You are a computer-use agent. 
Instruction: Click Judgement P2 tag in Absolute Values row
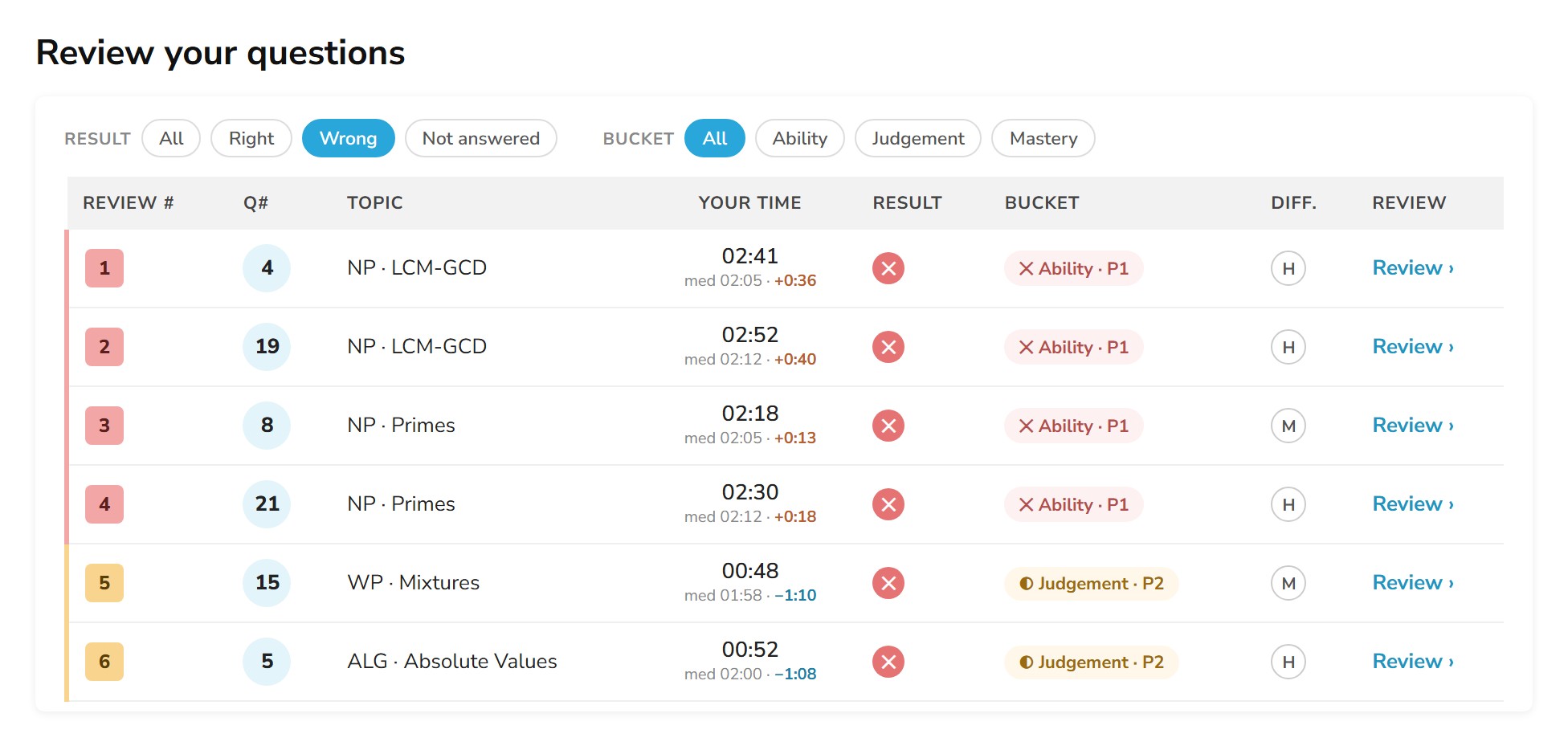tap(1092, 662)
